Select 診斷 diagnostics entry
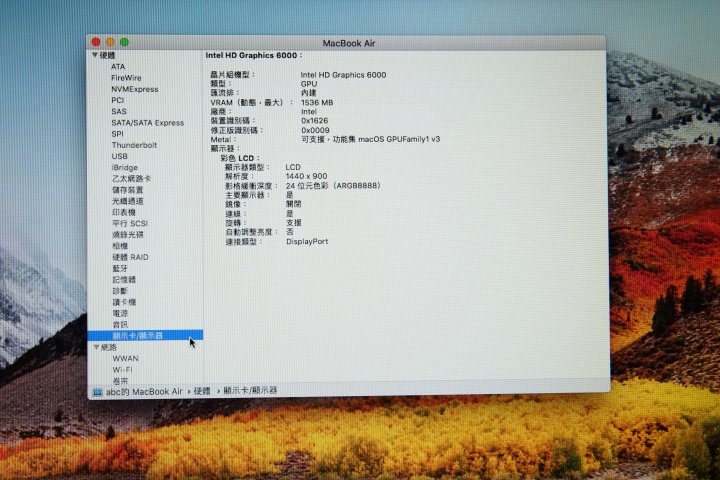Screen dimensions: 720x480 click(120, 291)
